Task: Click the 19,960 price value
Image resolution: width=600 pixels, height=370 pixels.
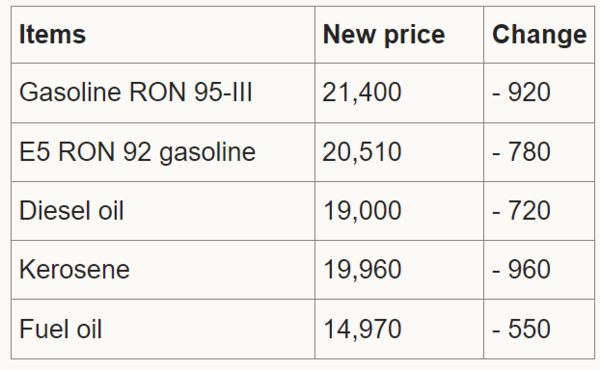Action: pos(362,269)
